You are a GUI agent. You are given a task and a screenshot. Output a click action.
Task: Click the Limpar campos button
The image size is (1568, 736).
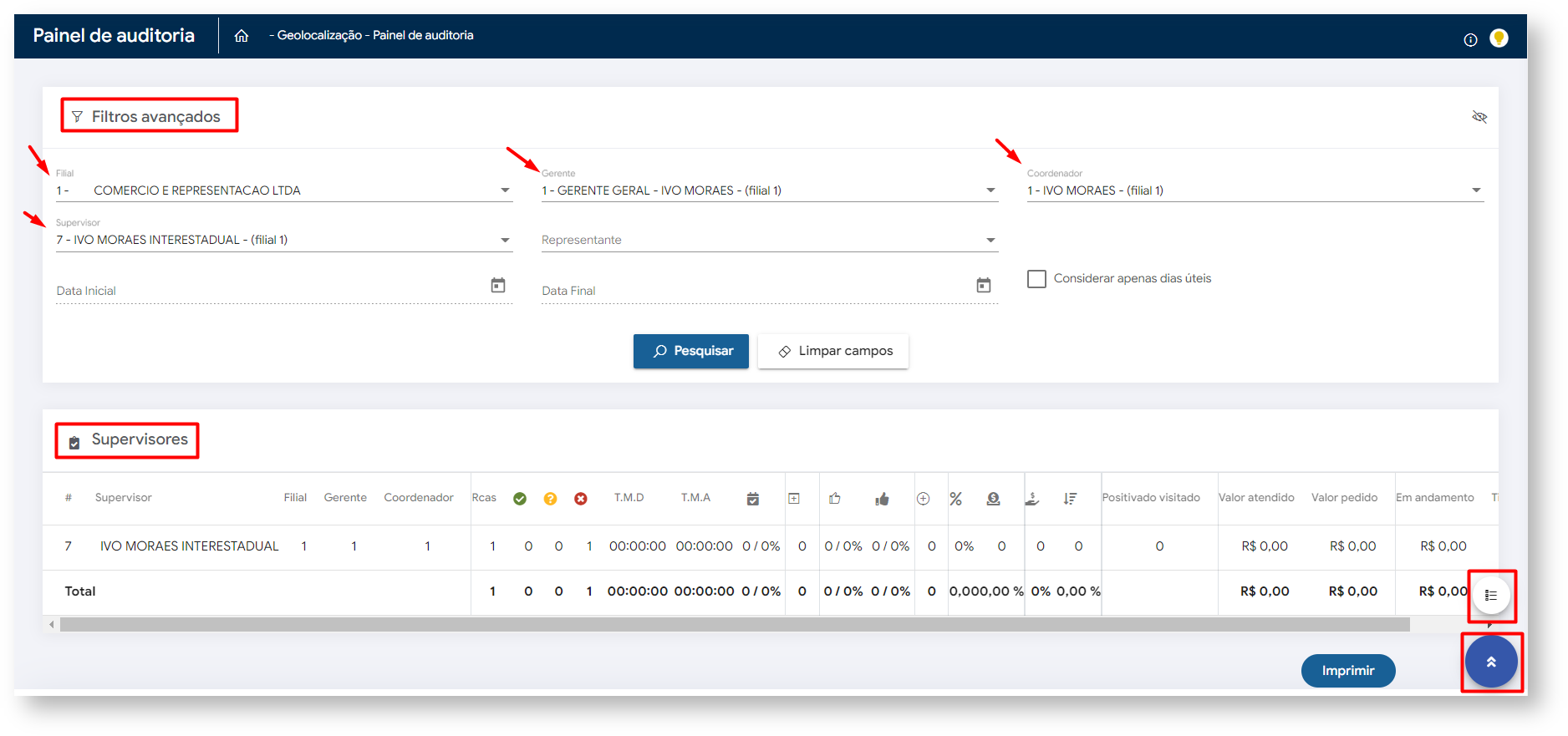[833, 352]
